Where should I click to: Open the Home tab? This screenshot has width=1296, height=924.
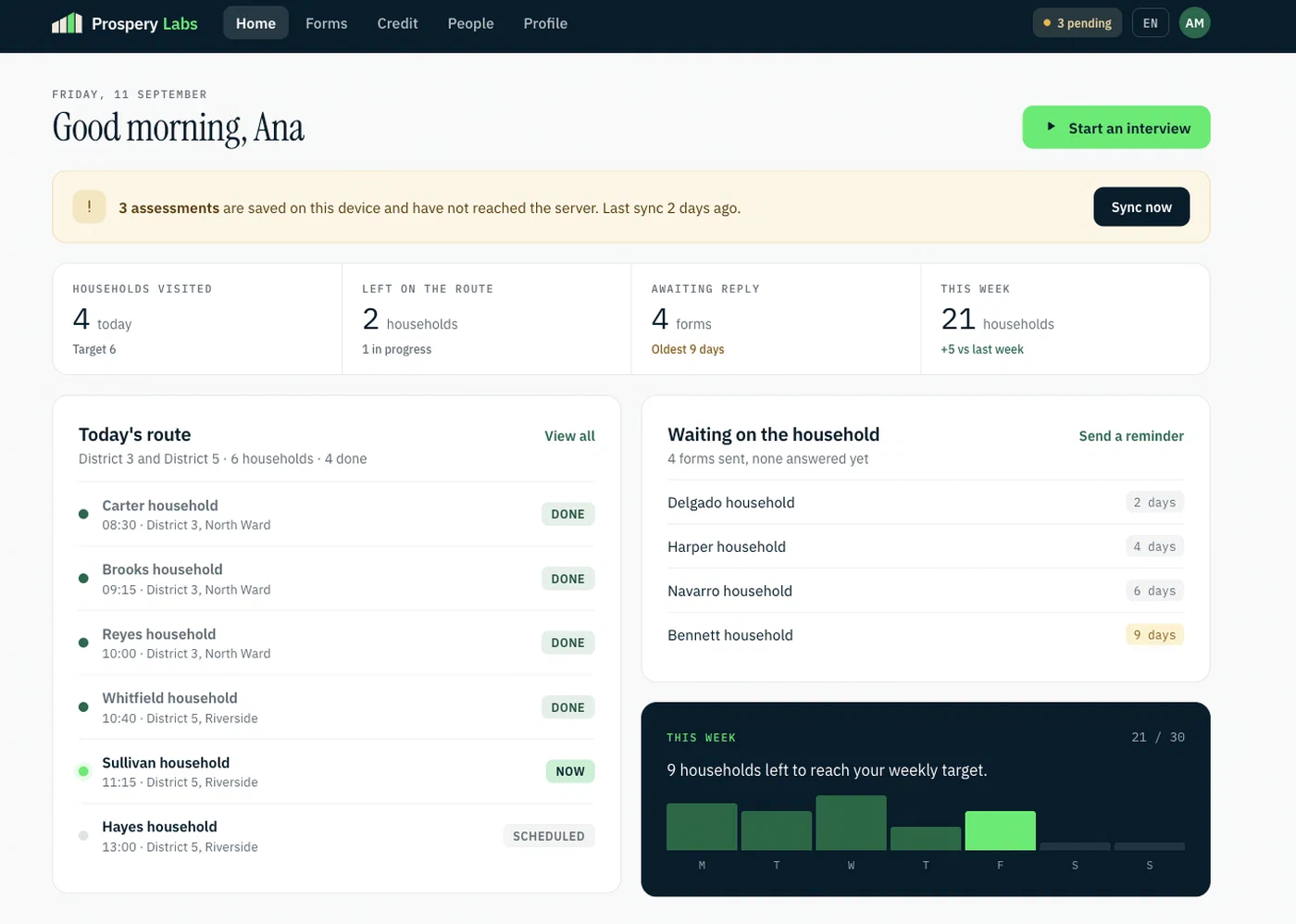[x=255, y=23]
